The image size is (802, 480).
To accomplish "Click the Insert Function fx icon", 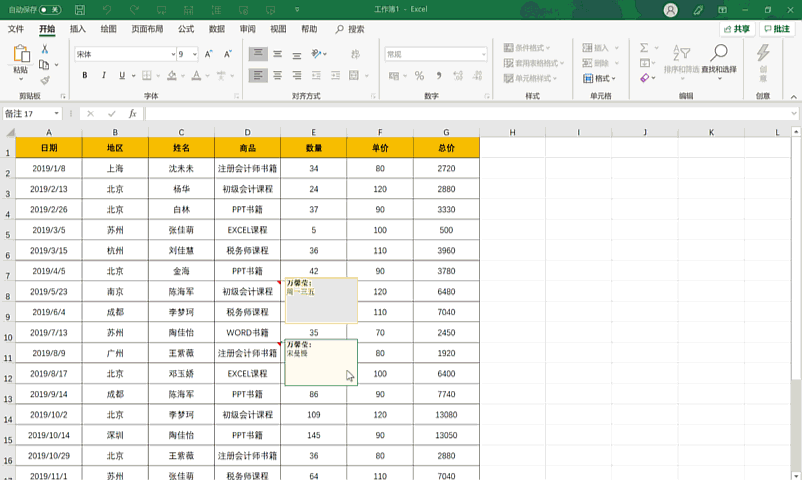I will click(132, 114).
